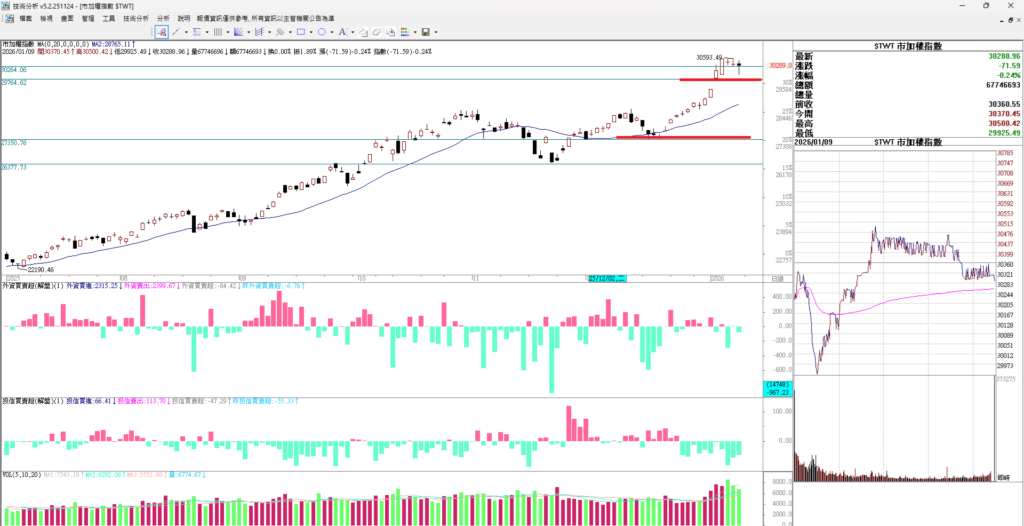Open the 技術分析 menu

(136, 18)
